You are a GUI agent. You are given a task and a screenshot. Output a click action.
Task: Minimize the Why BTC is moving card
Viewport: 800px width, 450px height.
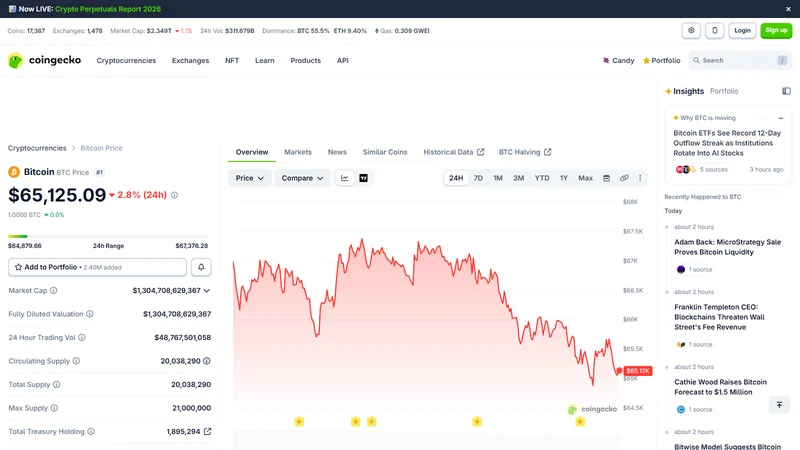coord(781,118)
